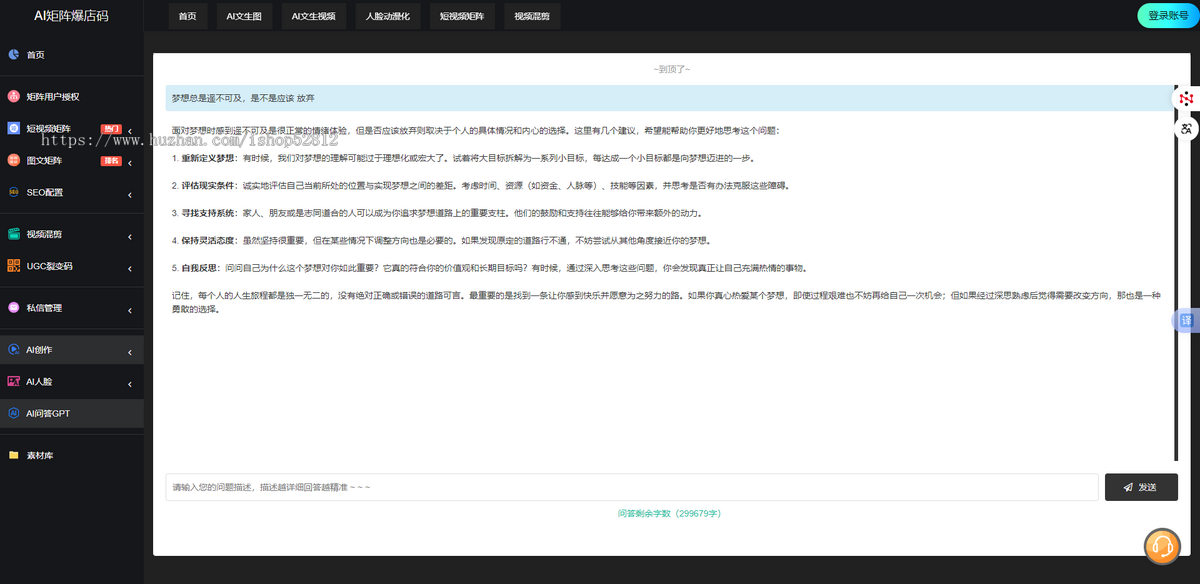Expand the SEO配置 sidebar chevron
This screenshot has width=1200, height=584.
click(130, 193)
